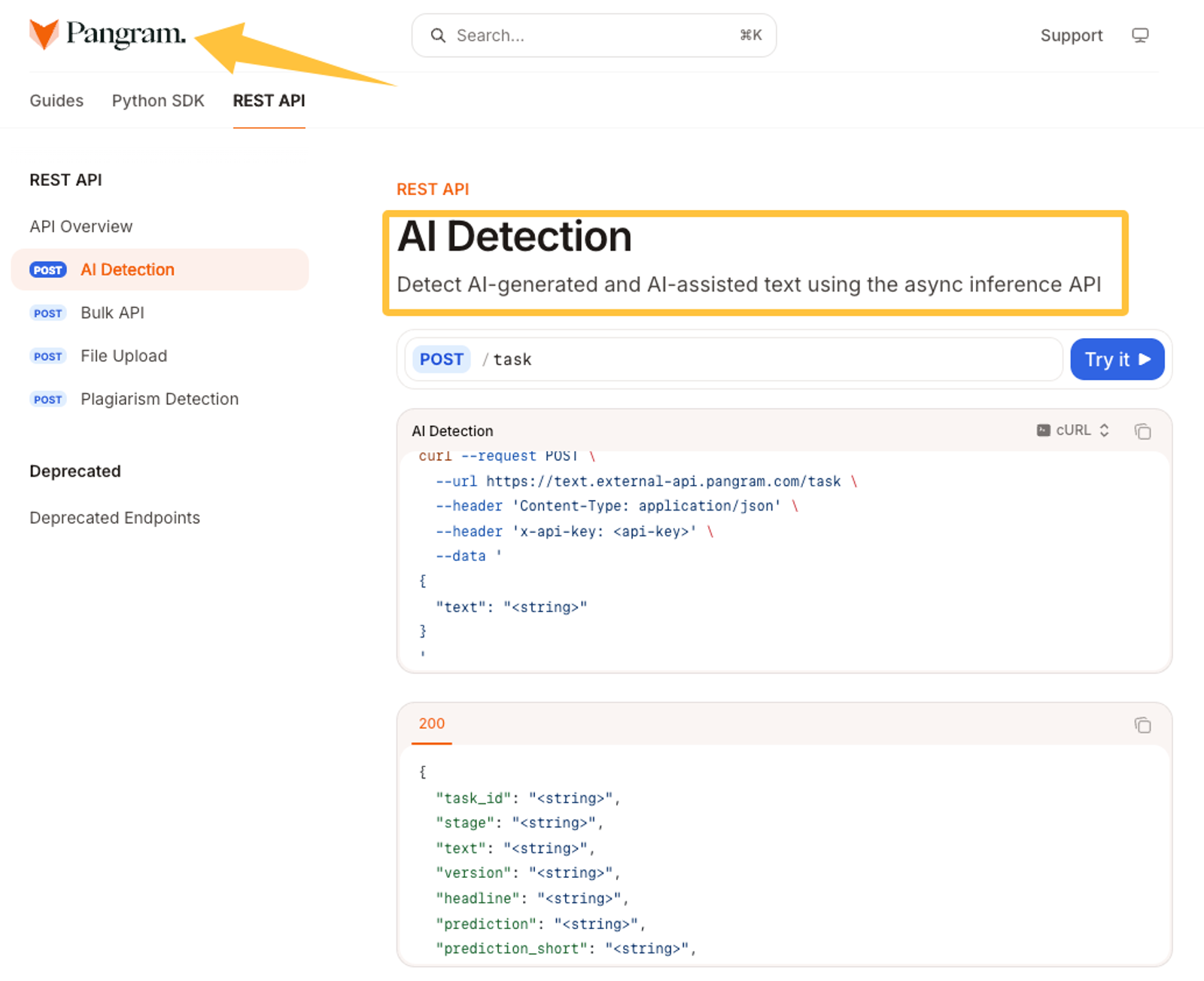Click the POST method badge in endpoint bar
Screen dimensions: 1204x981
click(441, 359)
